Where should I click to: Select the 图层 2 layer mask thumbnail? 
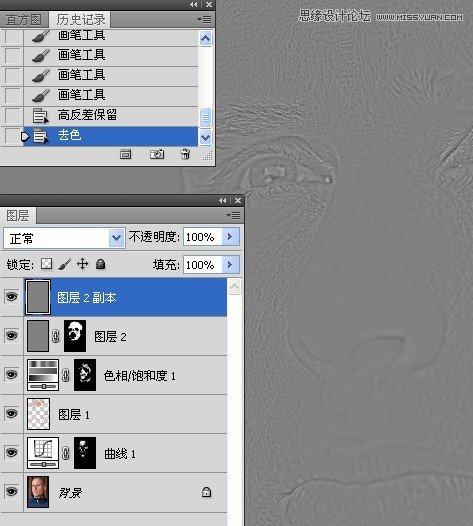click(75, 336)
